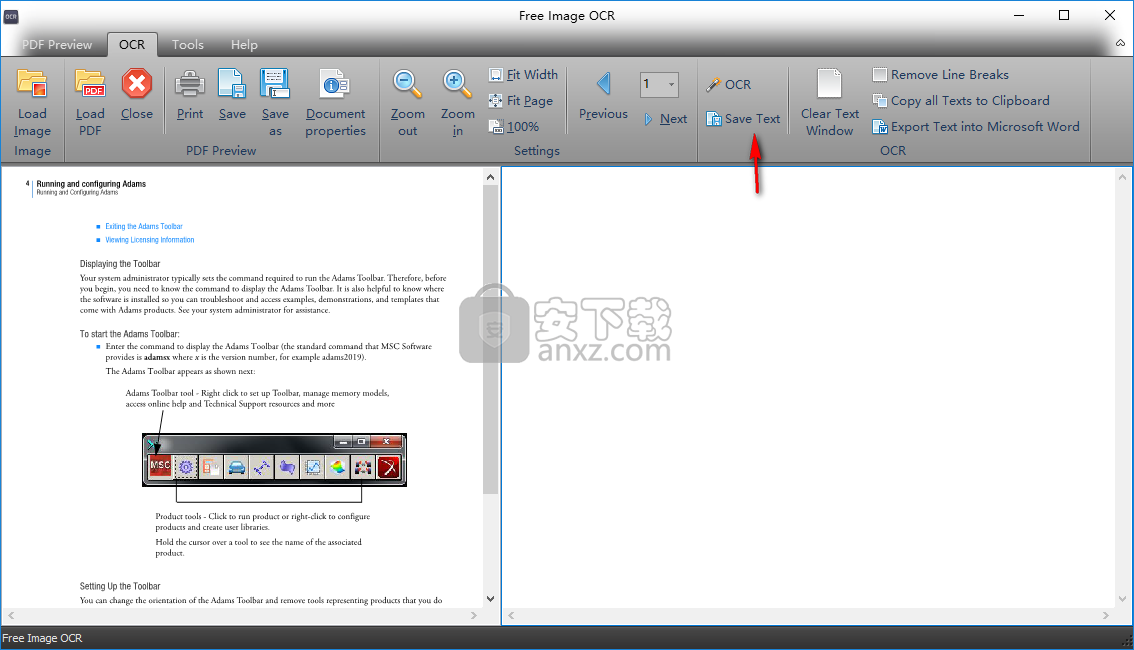This screenshot has width=1134, height=650.
Task: Toggle the Remove Line Breaks checkbox
Action: [879, 74]
